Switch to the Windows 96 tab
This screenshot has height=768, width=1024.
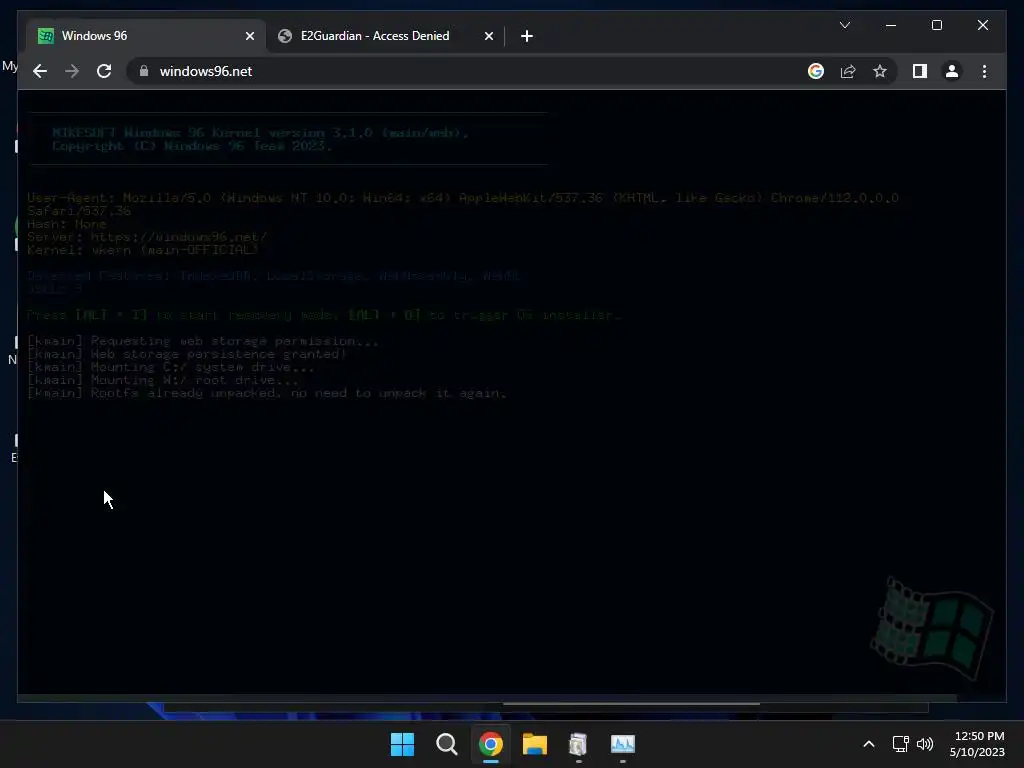point(146,36)
